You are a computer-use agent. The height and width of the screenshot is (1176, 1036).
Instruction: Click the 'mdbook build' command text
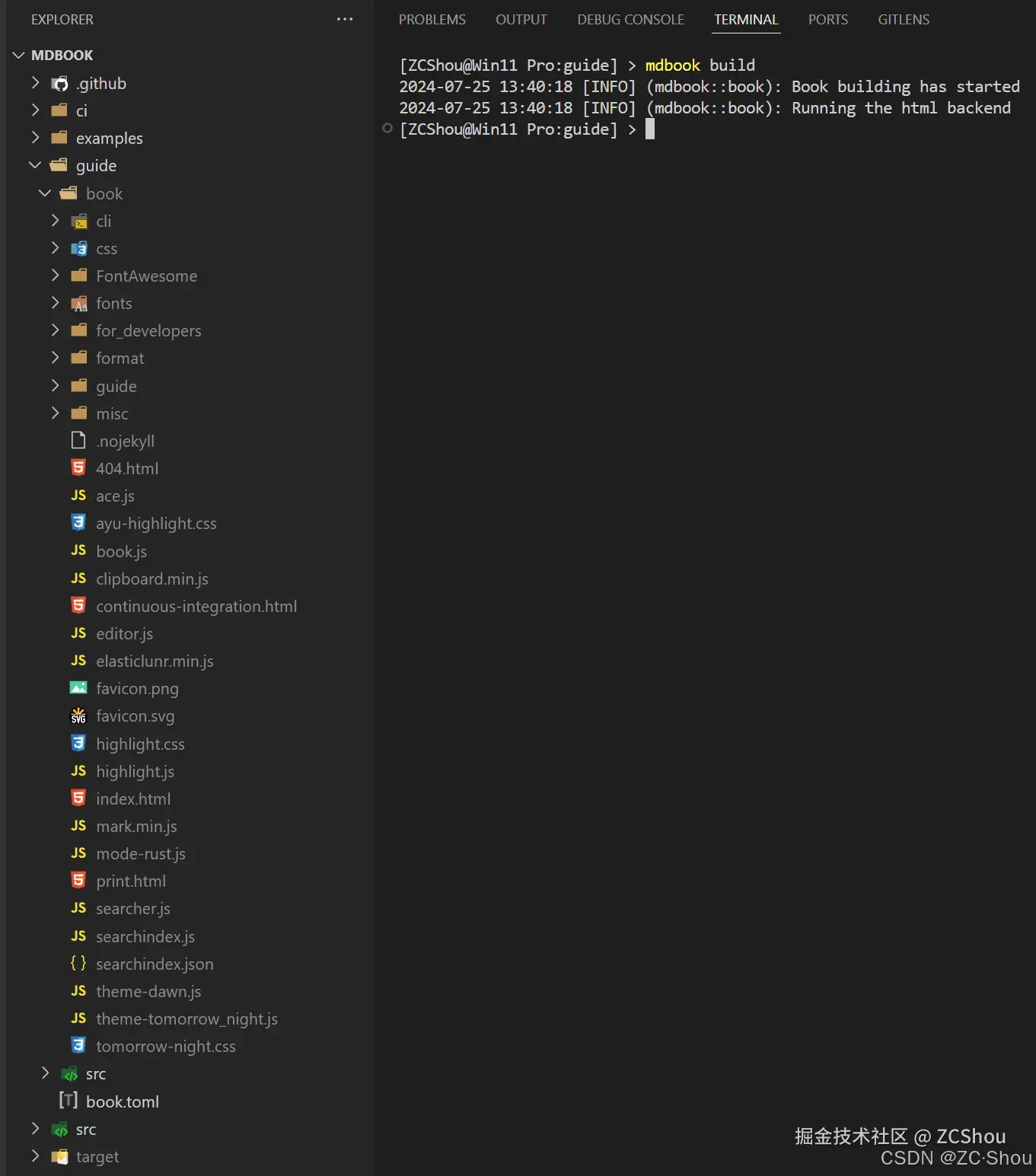[x=700, y=65]
